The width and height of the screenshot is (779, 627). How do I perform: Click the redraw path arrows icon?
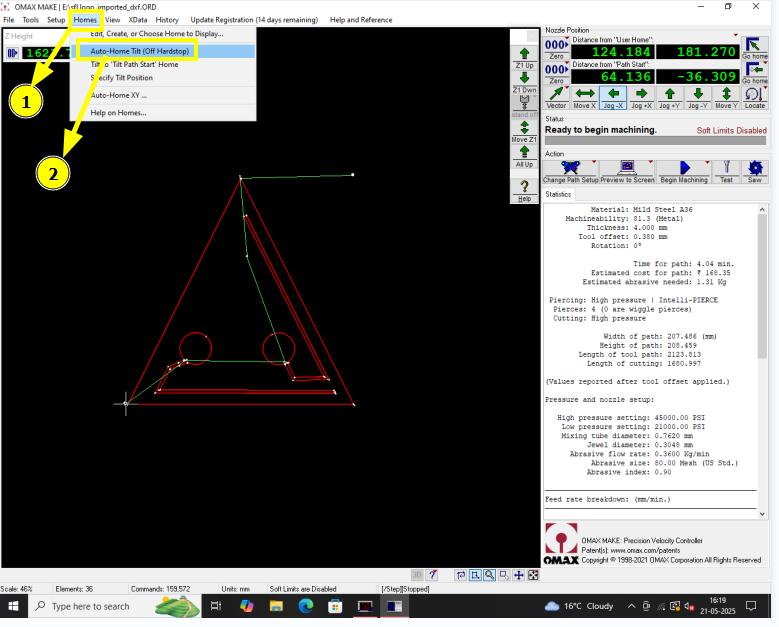point(461,575)
